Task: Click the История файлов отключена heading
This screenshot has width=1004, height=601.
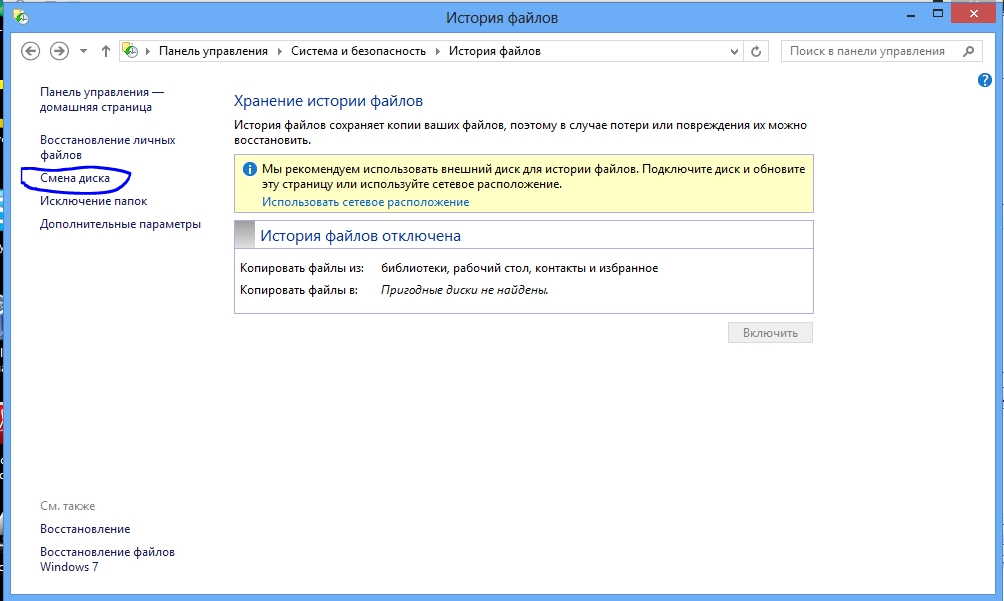Action: [x=360, y=236]
